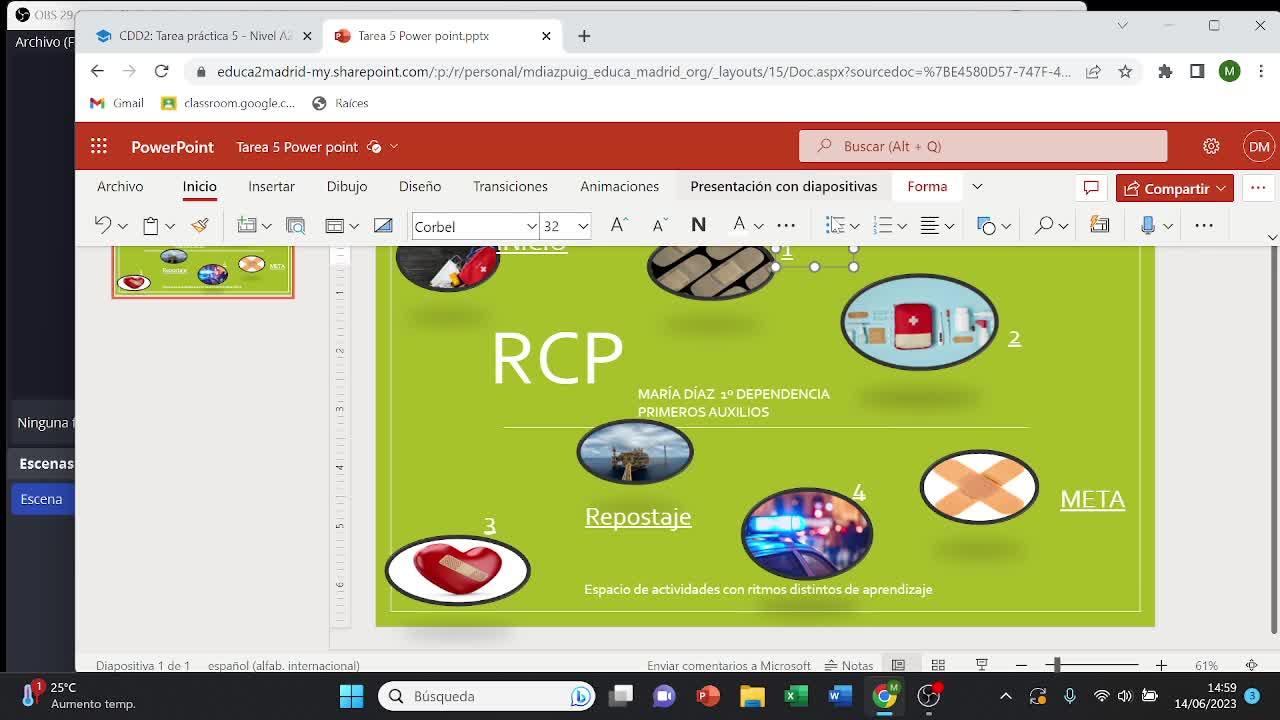
Task: Toggle the Notes pane
Action: (x=849, y=665)
